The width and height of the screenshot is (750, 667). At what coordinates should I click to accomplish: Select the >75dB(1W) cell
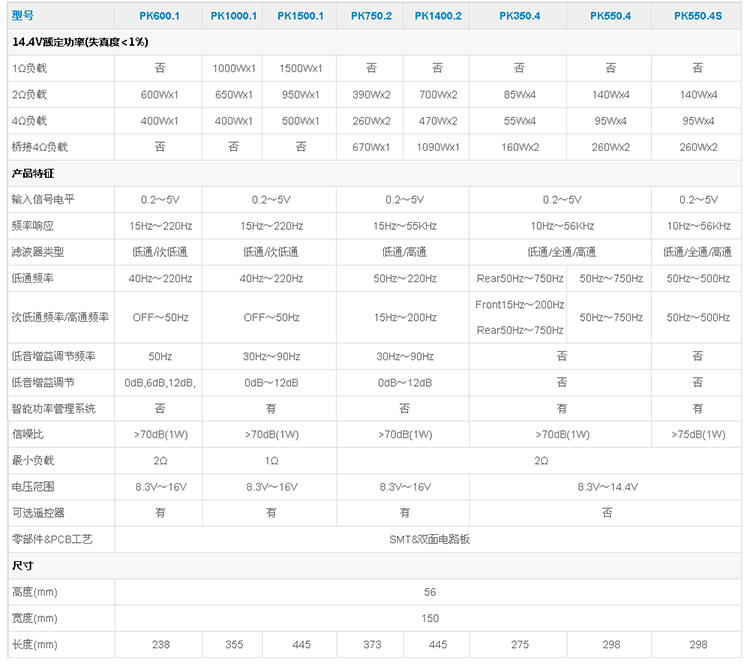click(698, 435)
